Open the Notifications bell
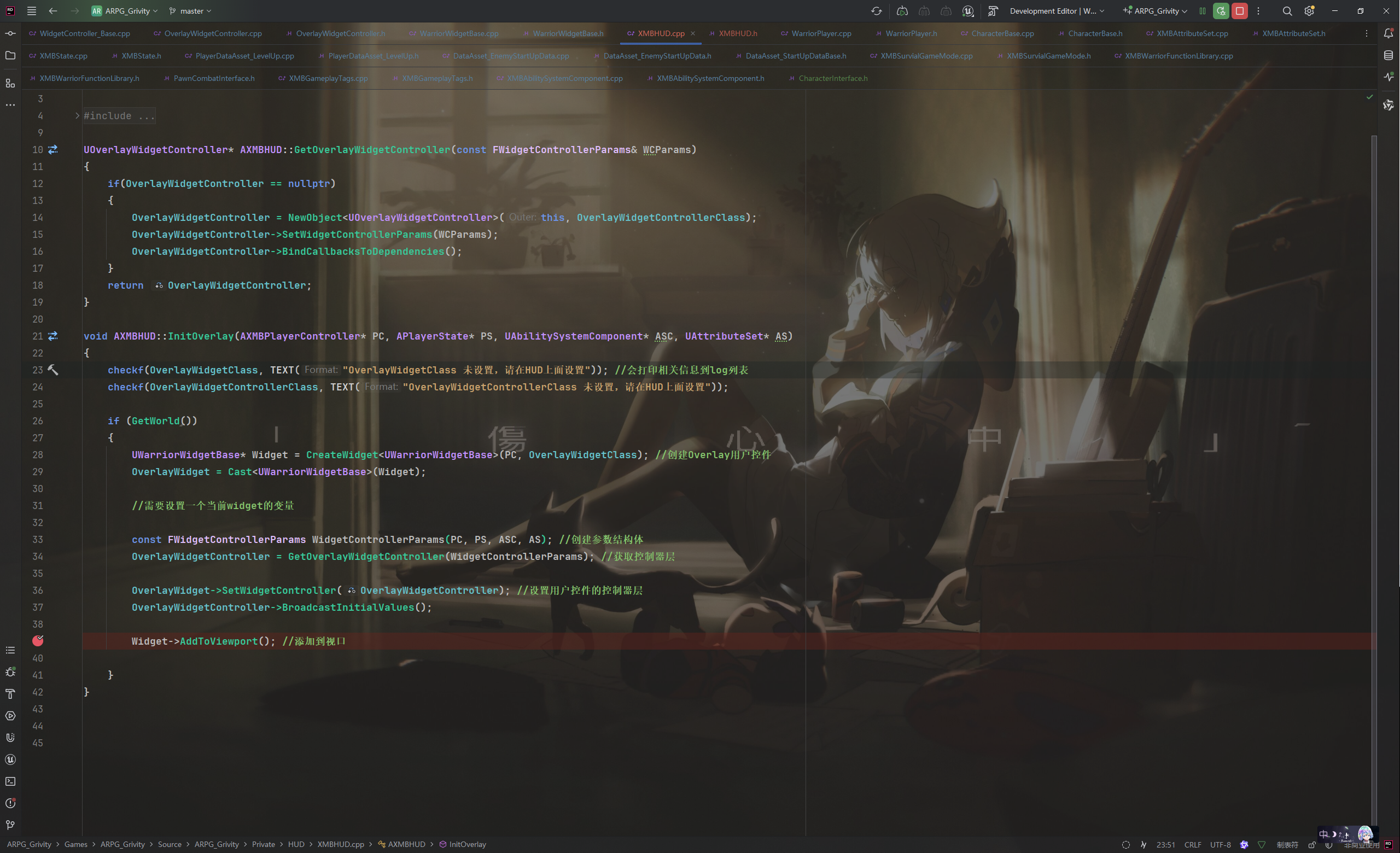This screenshot has width=1400, height=853. (1389, 33)
